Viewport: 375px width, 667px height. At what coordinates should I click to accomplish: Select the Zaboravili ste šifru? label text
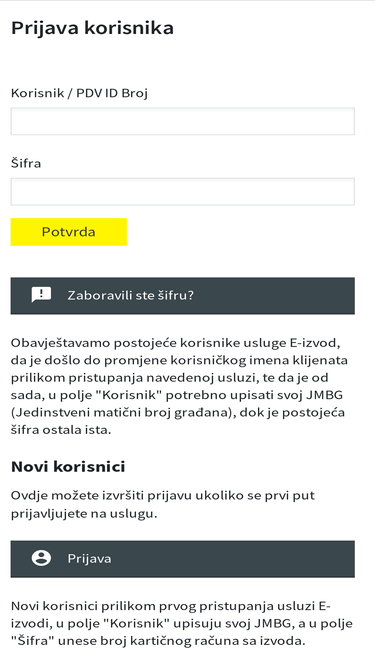[131, 296]
